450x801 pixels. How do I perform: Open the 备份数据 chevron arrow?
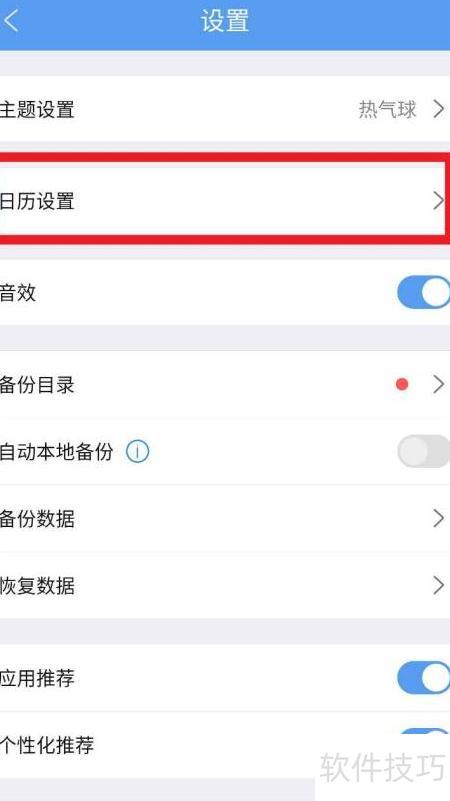tap(438, 518)
